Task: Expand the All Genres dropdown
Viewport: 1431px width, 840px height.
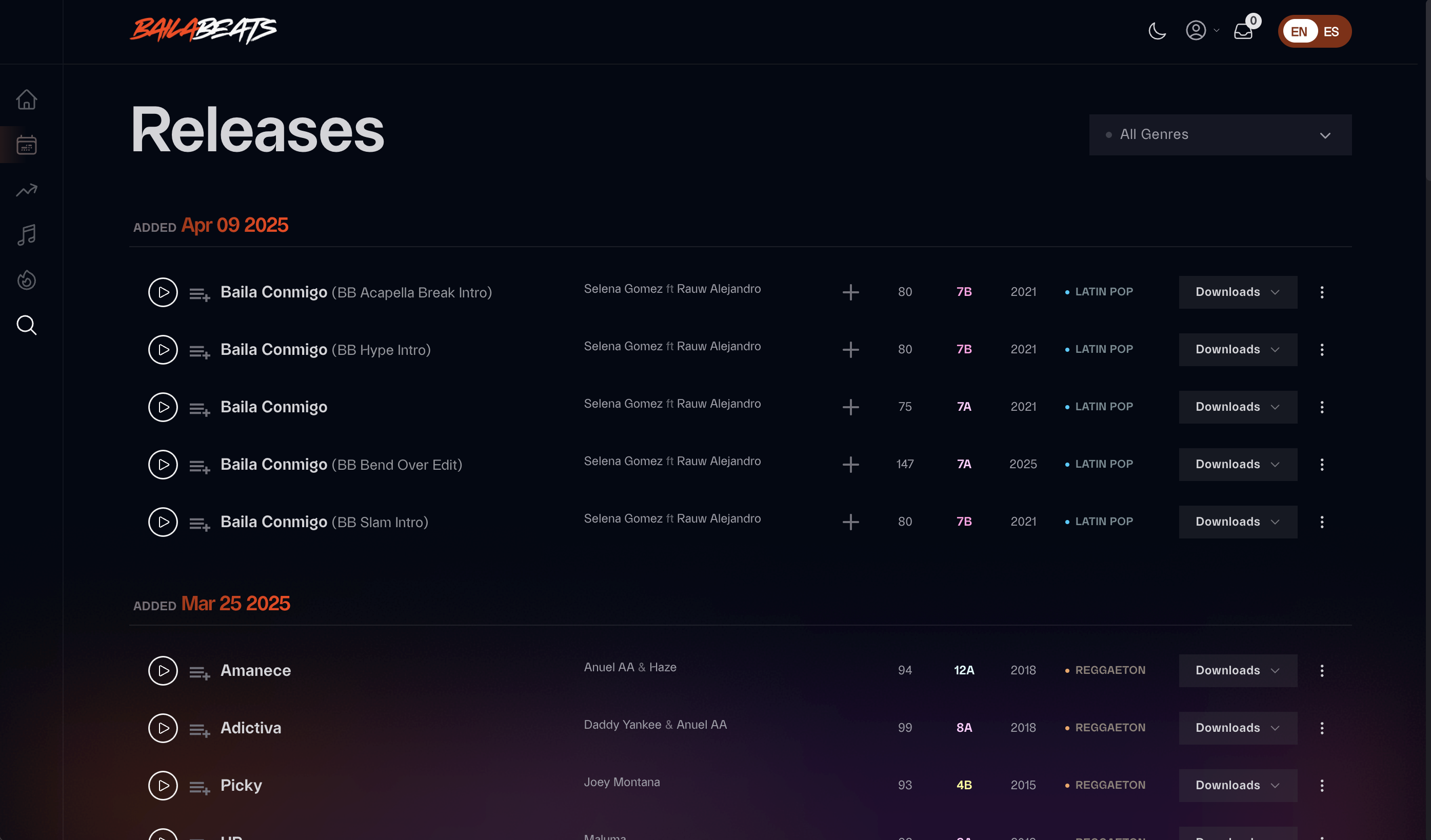Action: (1220, 134)
